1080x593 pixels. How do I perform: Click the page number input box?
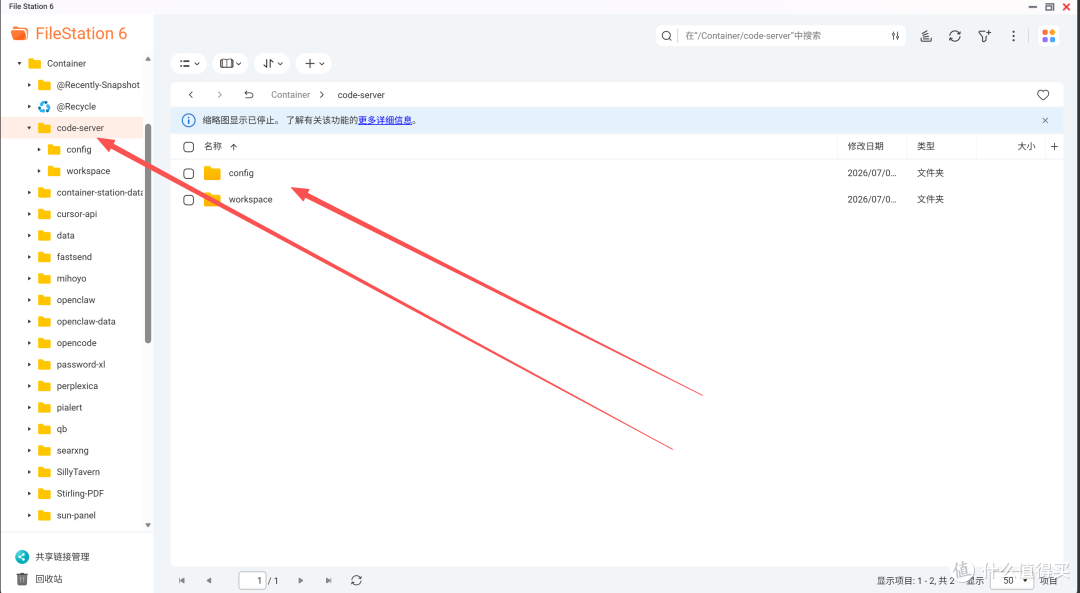[252, 581]
